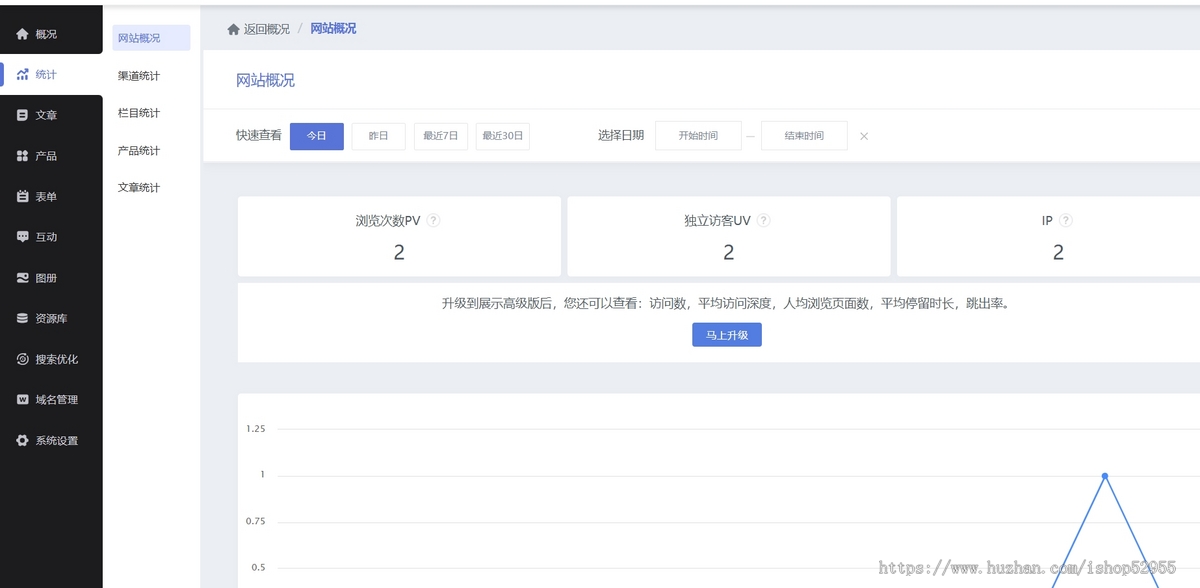Click the 今日 quick view button
1200x588 pixels.
pos(317,136)
